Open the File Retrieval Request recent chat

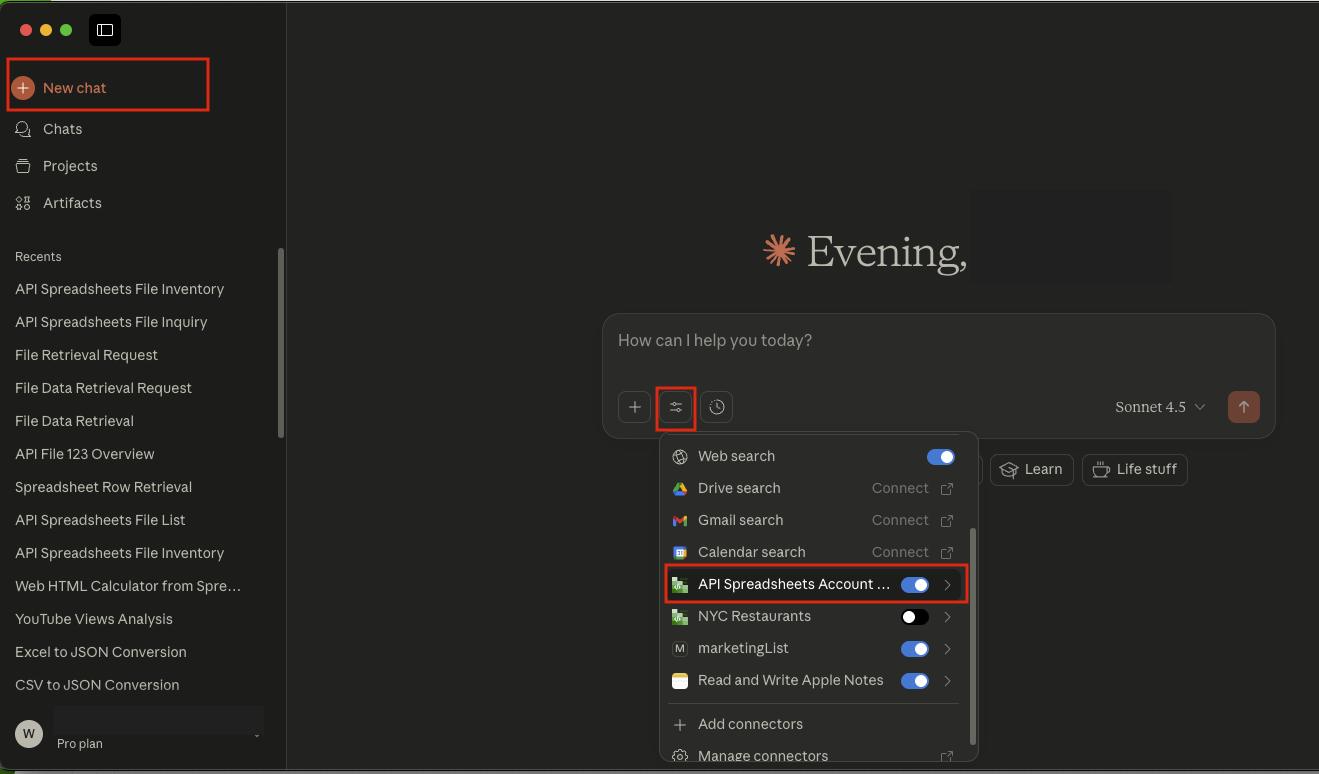[86, 355]
